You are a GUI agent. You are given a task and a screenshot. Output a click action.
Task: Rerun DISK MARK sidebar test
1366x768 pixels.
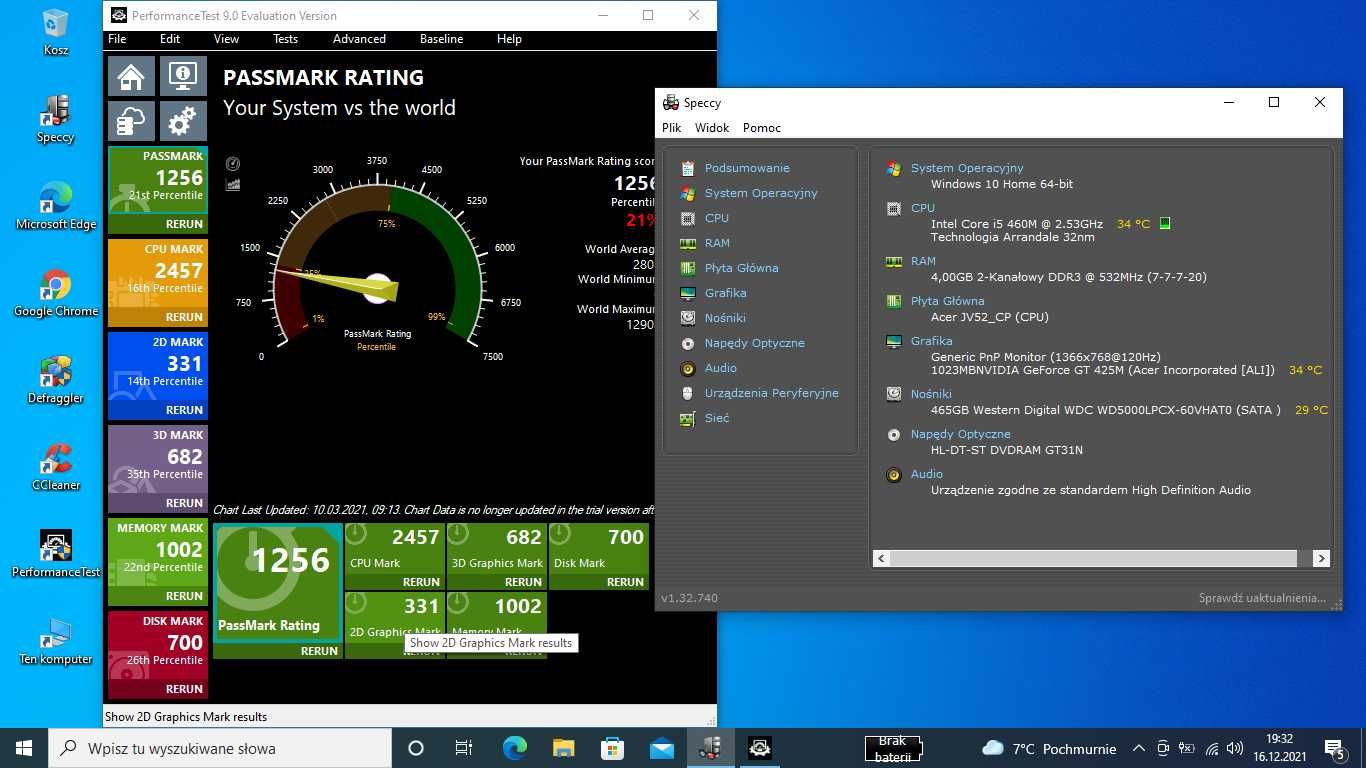click(x=184, y=689)
